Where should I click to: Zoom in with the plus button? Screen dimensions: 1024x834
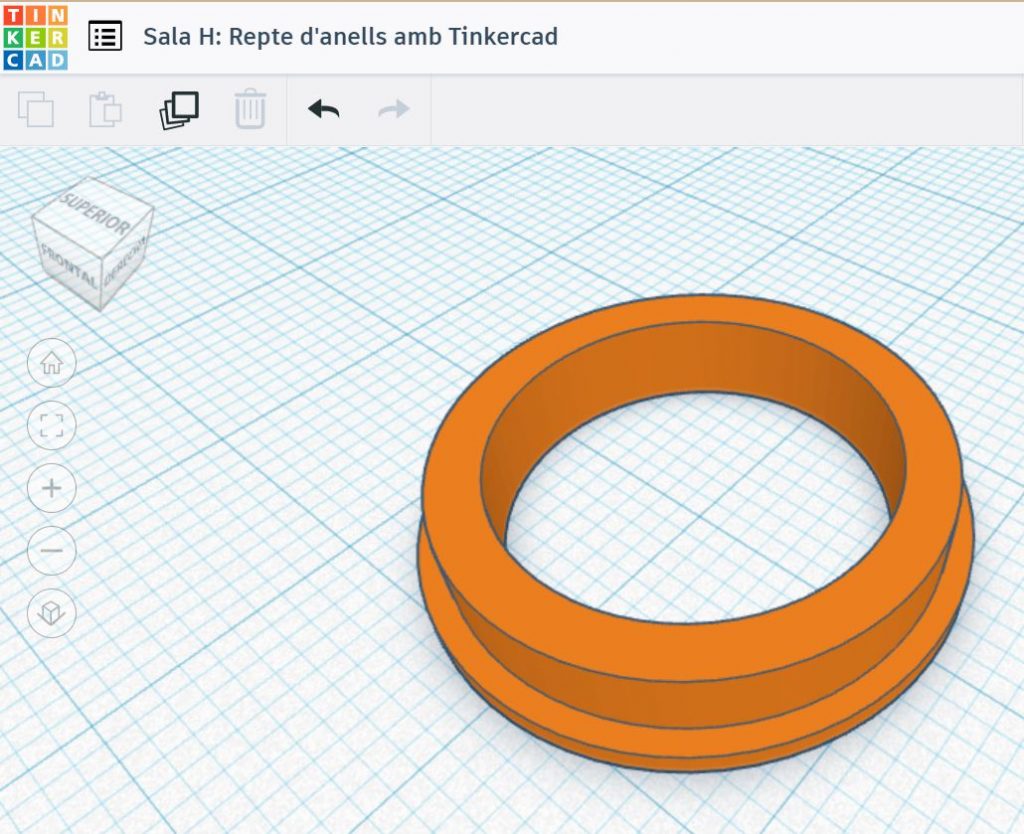(52, 488)
